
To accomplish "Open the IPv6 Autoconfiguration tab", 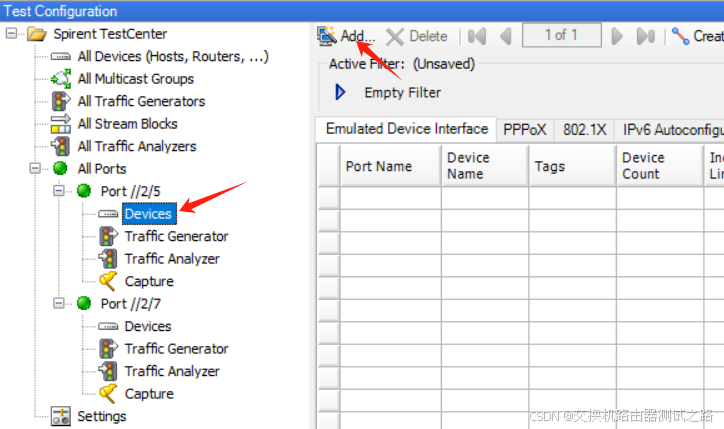I will (x=670, y=129).
